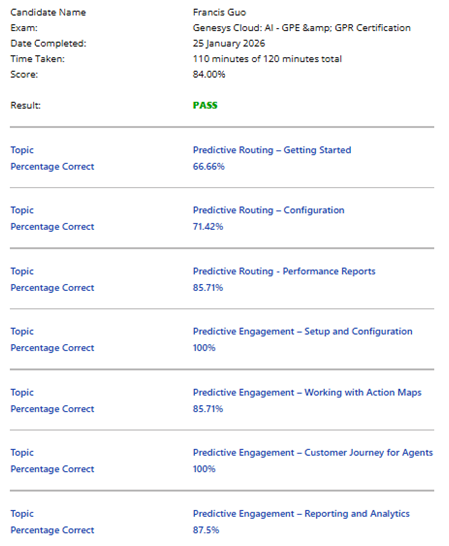The image size is (449, 546).
Task: Open Predictive Routing – Configuration topic
Action: tap(269, 210)
